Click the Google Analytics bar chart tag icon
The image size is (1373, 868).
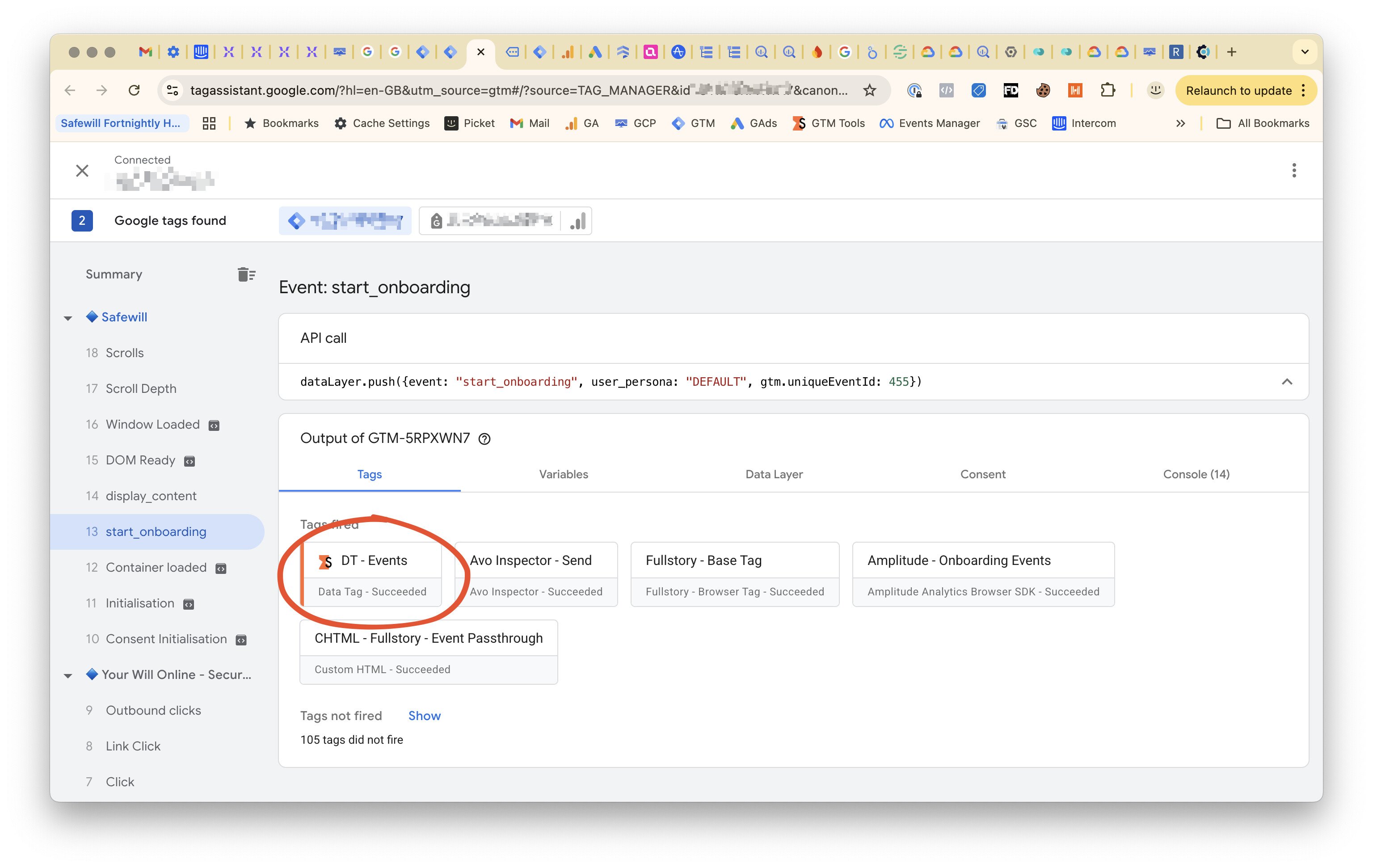click(x=577, y=221)
